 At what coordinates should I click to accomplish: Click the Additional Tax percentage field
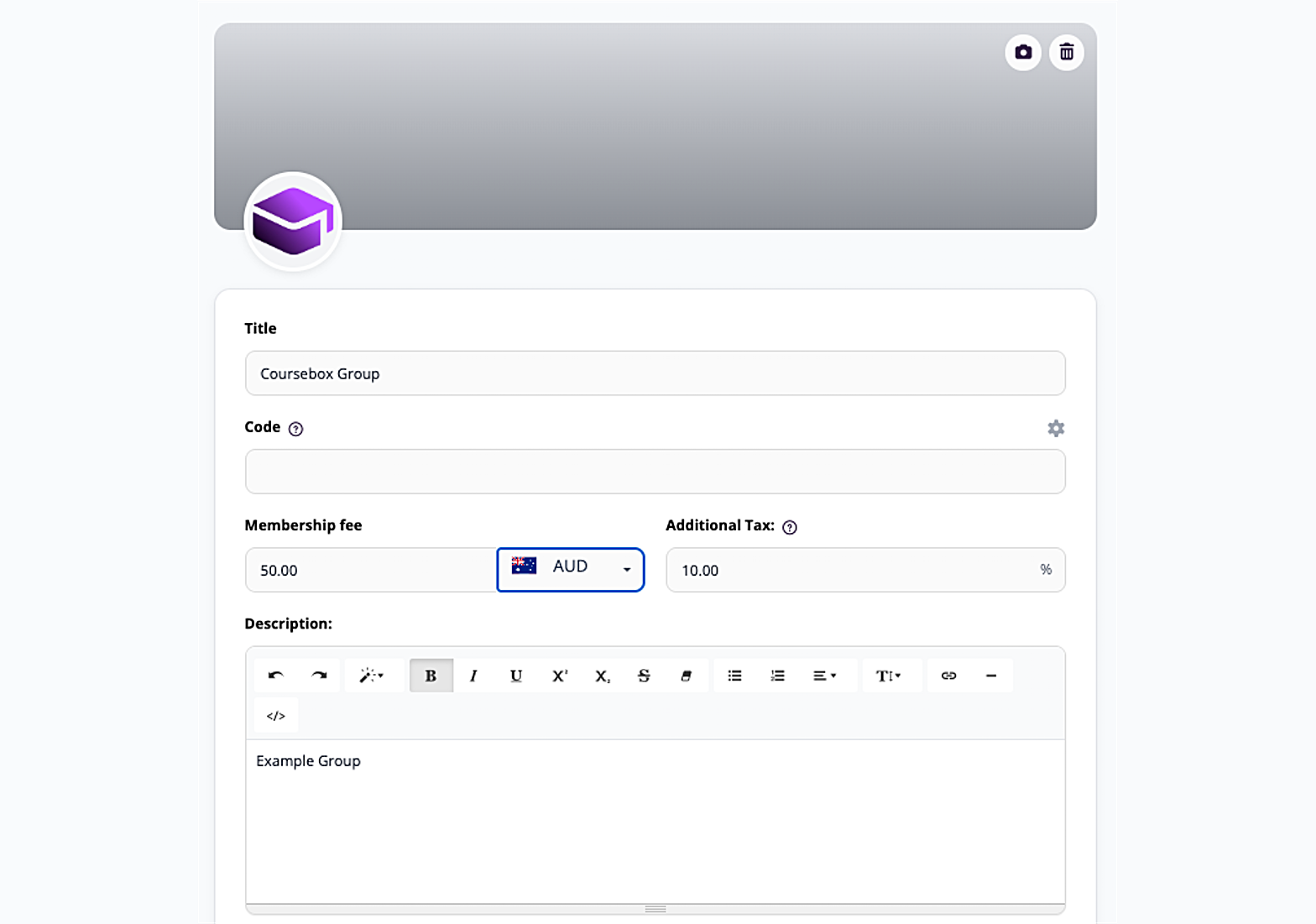click(x=865, y=570)
